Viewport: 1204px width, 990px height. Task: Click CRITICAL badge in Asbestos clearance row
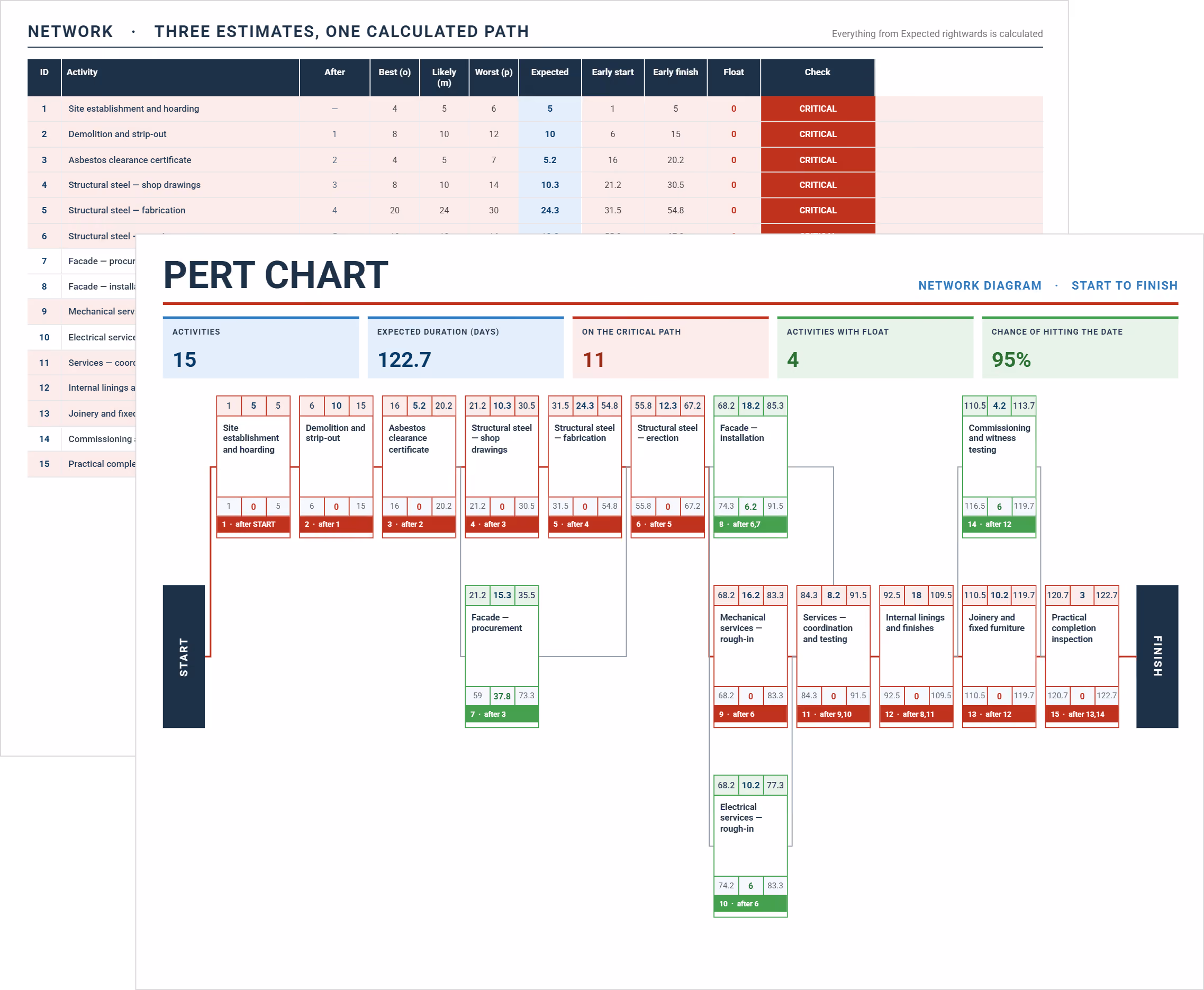pos(818,160)
